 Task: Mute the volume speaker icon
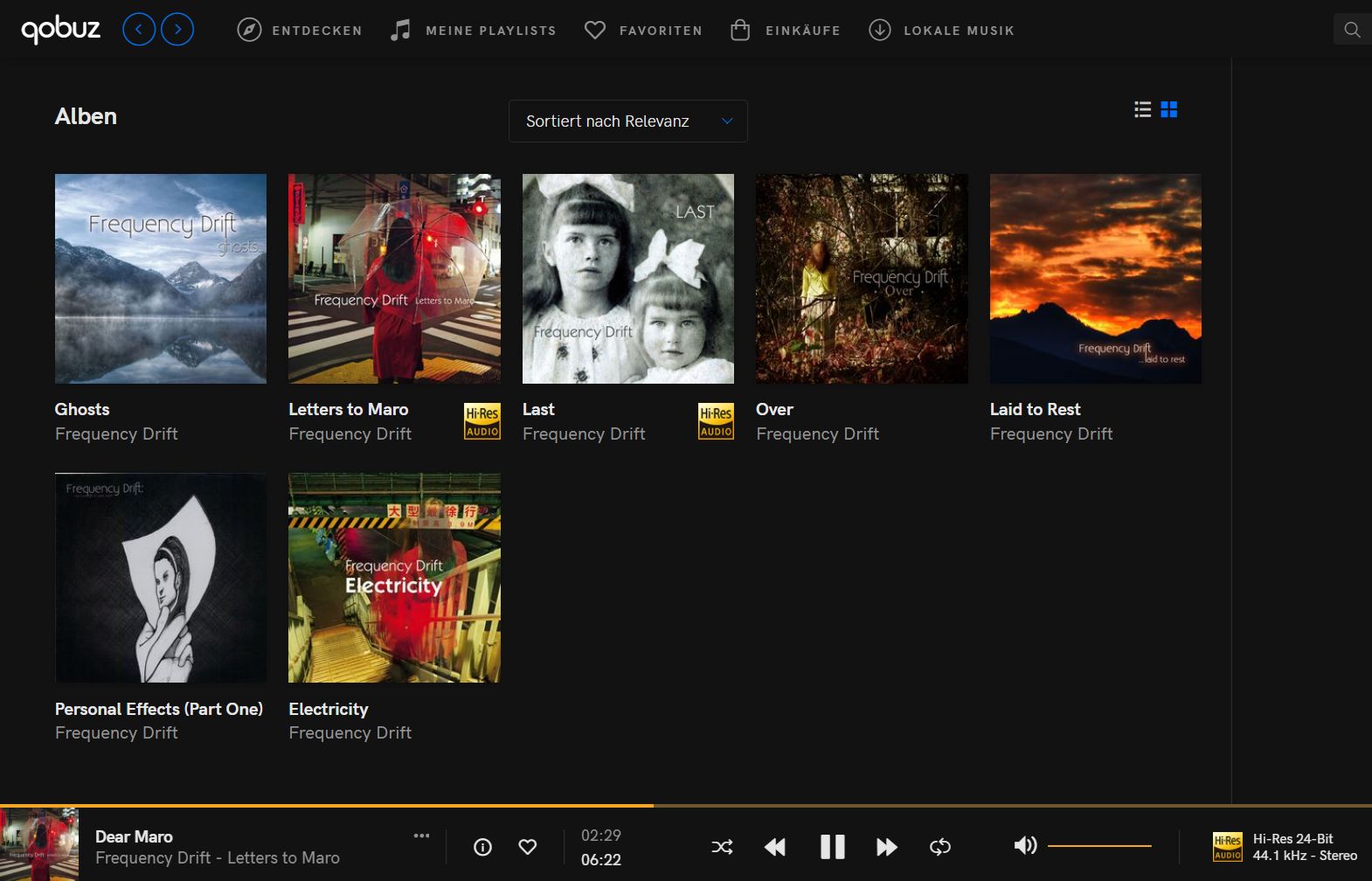(x=1025, y=845)
